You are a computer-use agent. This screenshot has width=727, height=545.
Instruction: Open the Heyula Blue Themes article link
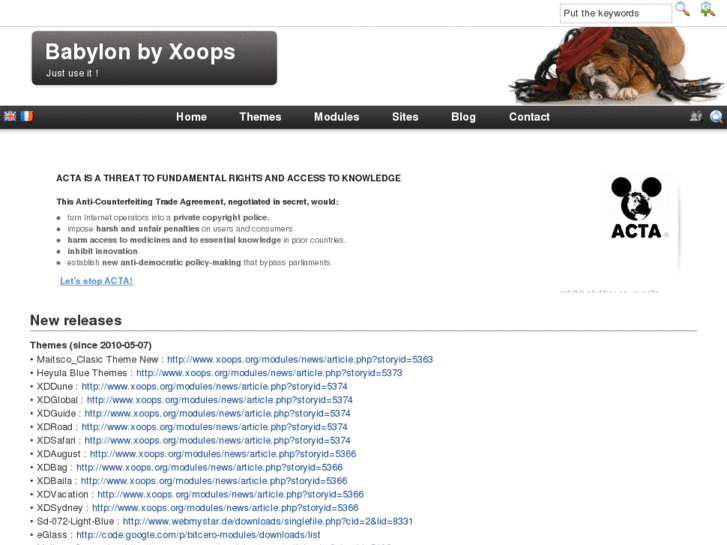pyautogui.click(x=269, y=373)
